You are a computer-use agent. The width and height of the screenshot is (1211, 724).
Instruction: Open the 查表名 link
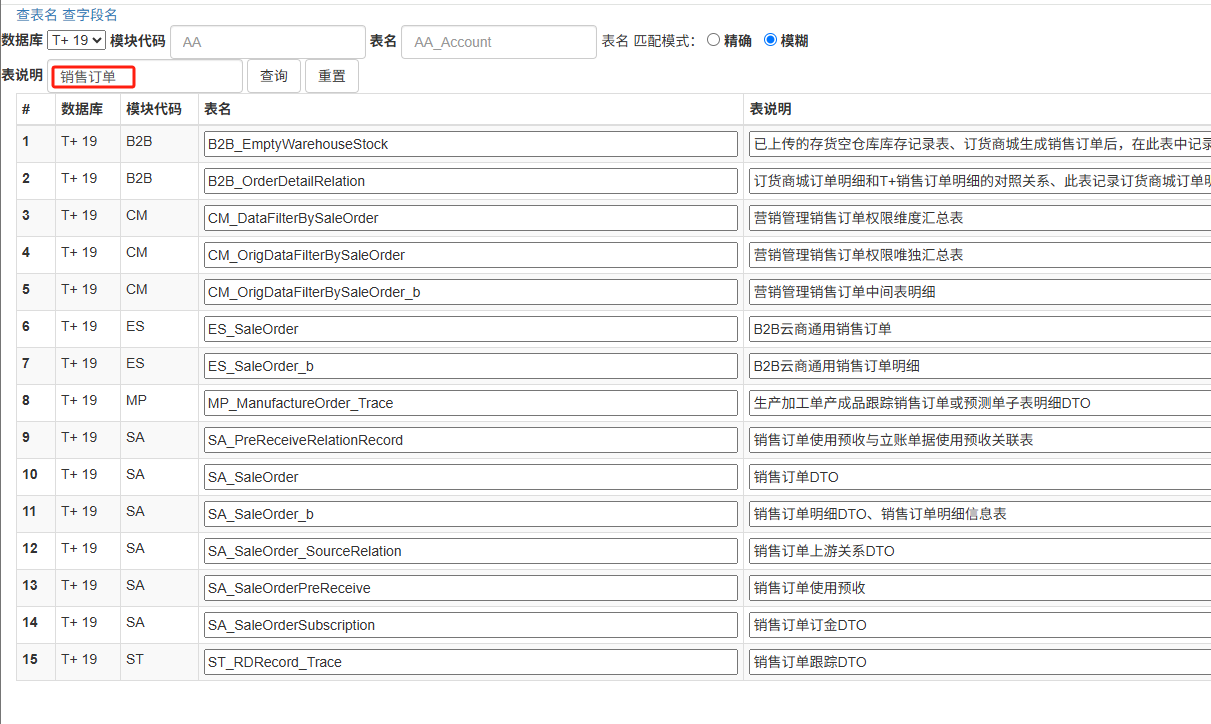(x=36, y=14)
